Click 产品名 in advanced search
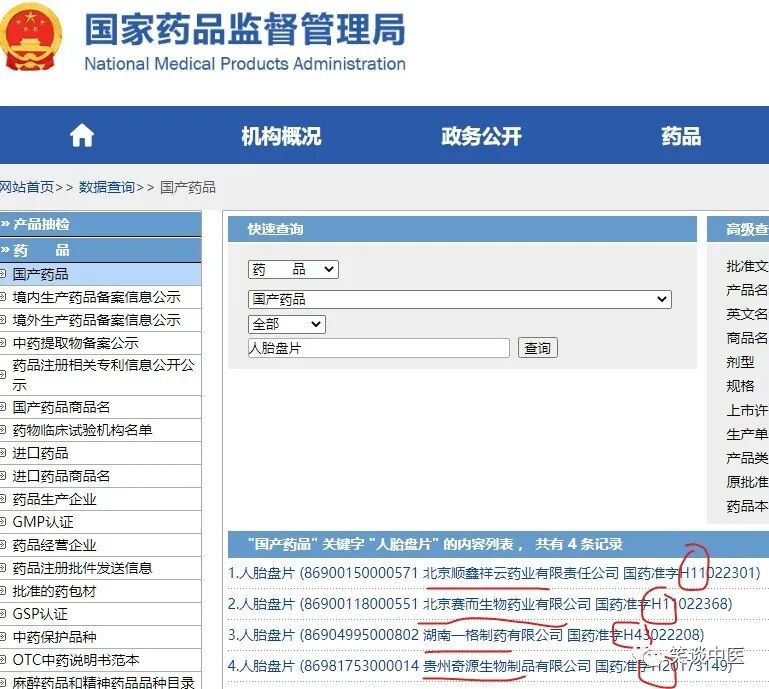This screenshot has height=689, width=769. tap(746, 290)
